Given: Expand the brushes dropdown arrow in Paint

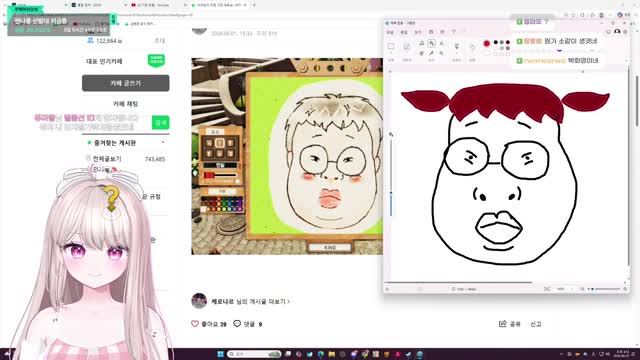Looking at the screenshot, I should pos(457,53).
